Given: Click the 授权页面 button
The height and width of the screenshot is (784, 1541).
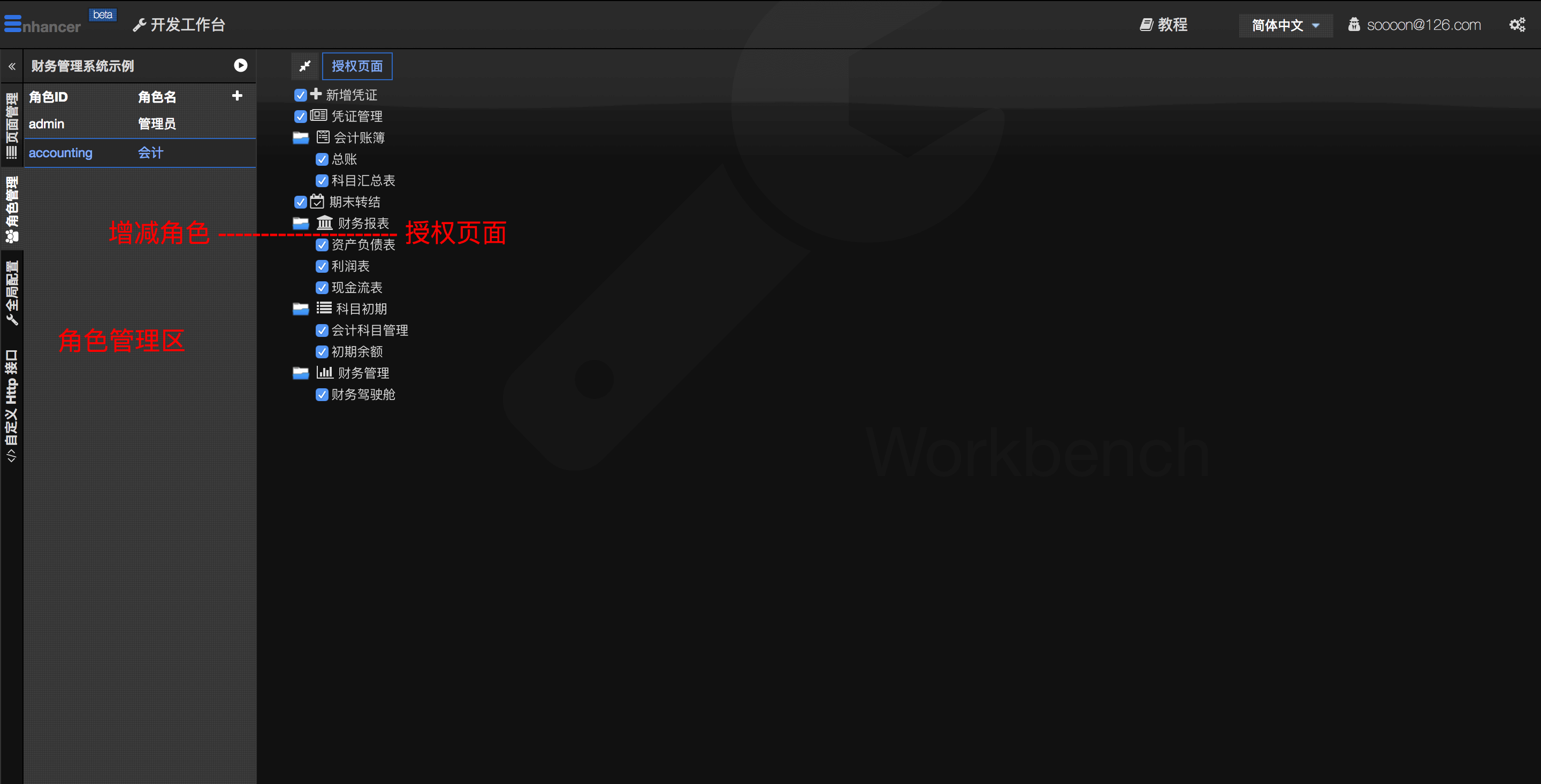Looking at the screenshot, I should tap(357, 66).
